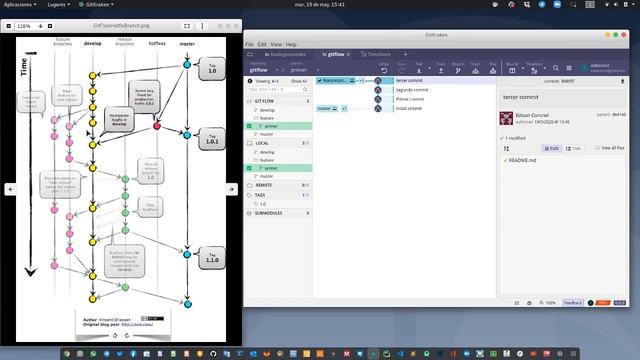This screenshot has height=360, width=640.
Task: Click the repository folder icon left of tabs
Action: coord(250,54)
